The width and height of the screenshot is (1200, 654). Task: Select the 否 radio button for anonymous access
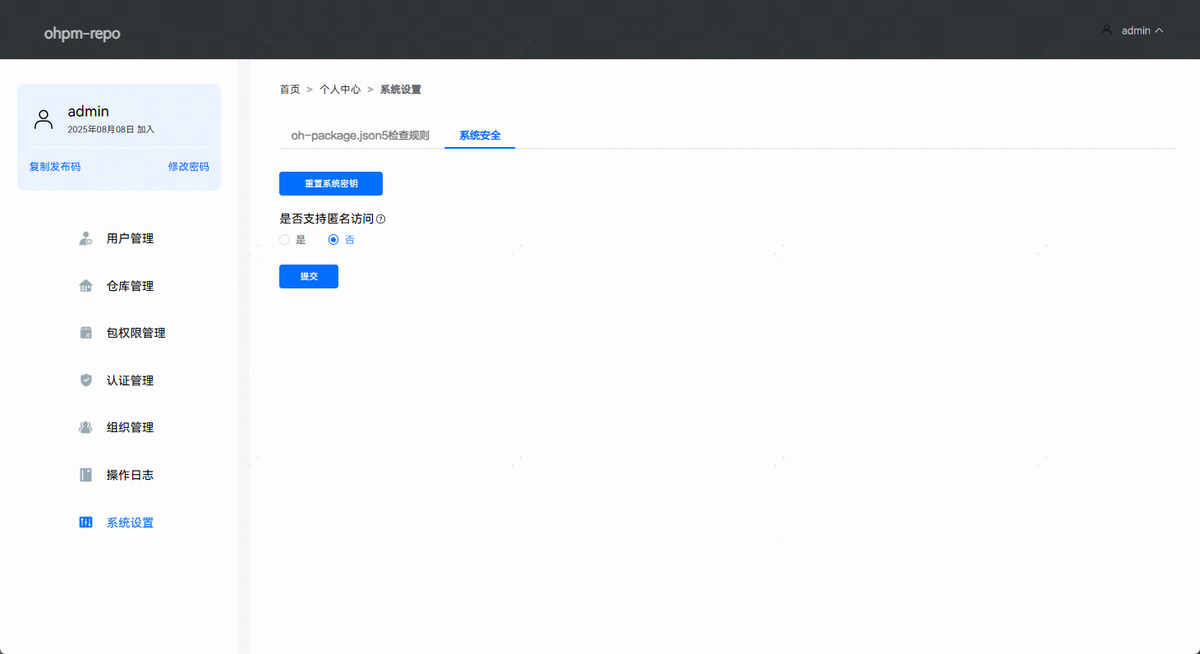click(334, 240)
